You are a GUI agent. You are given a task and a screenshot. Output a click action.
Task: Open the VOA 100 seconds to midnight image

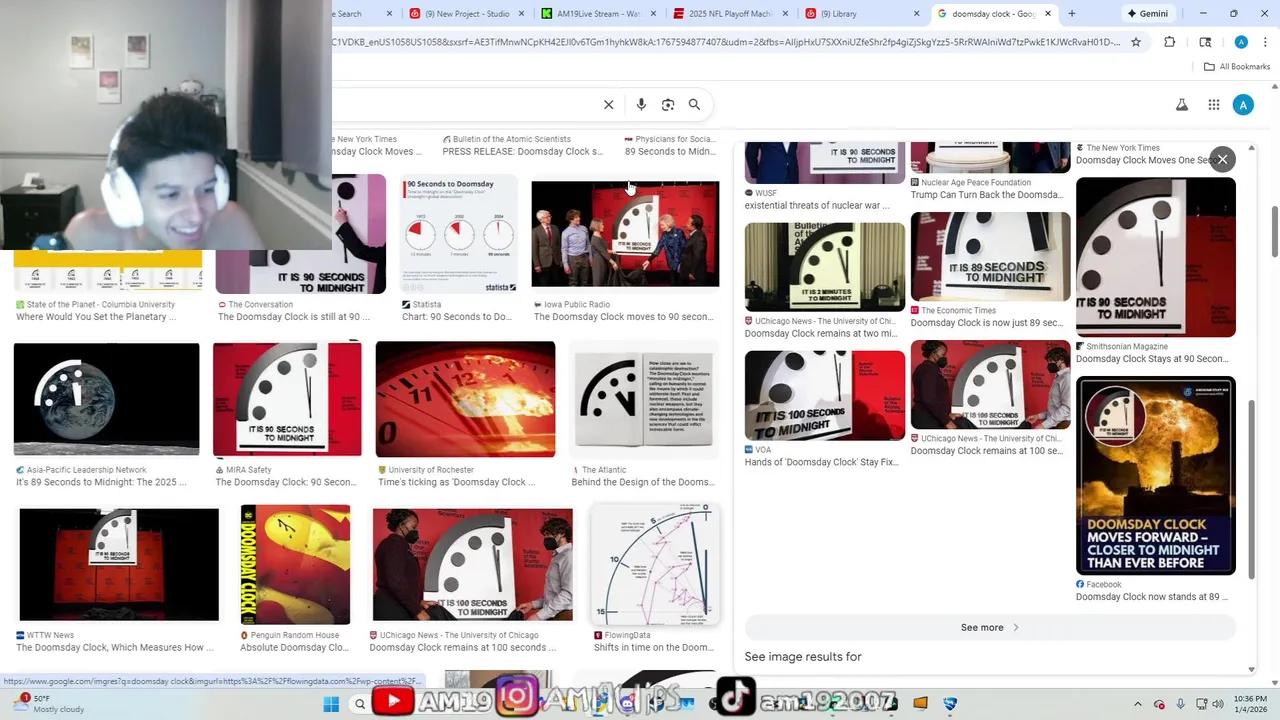[825, 395]
